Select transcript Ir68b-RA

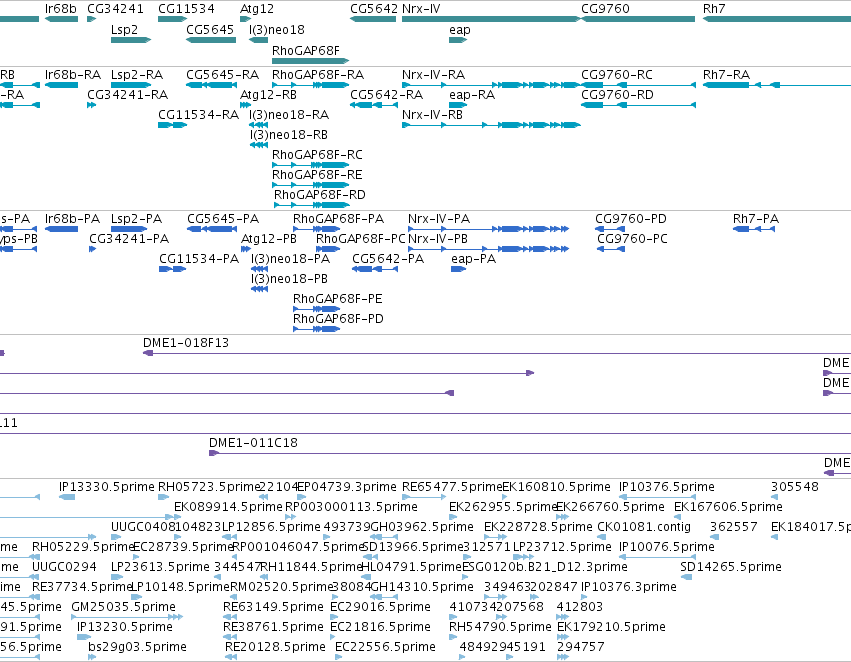click(x=73, y=74)
